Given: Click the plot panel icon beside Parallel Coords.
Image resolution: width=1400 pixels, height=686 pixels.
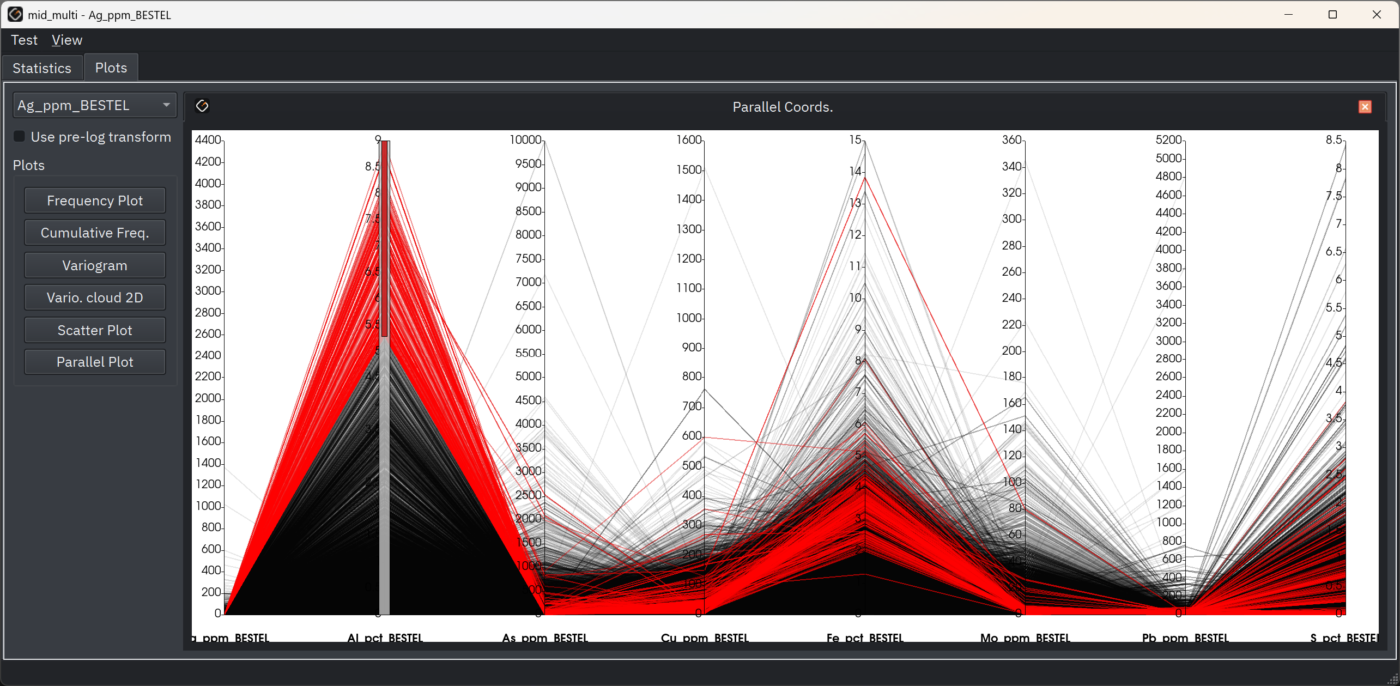Looking at the screenshot, I should 202,106.
